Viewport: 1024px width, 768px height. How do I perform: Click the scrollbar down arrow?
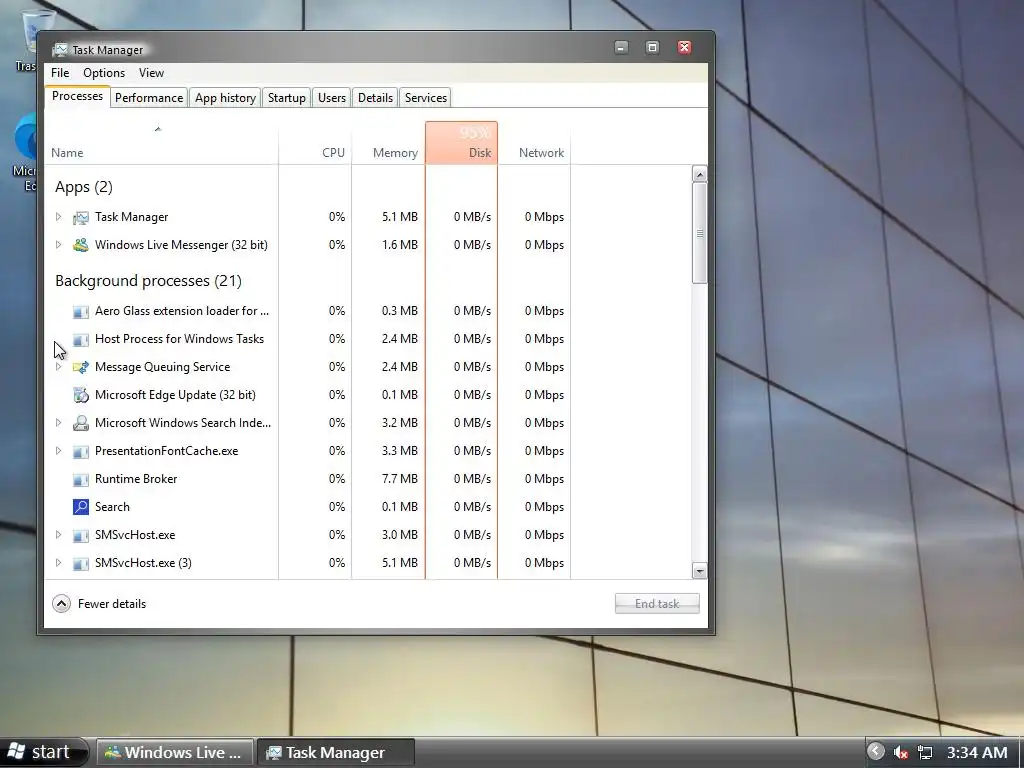click(x=699, y=571)
